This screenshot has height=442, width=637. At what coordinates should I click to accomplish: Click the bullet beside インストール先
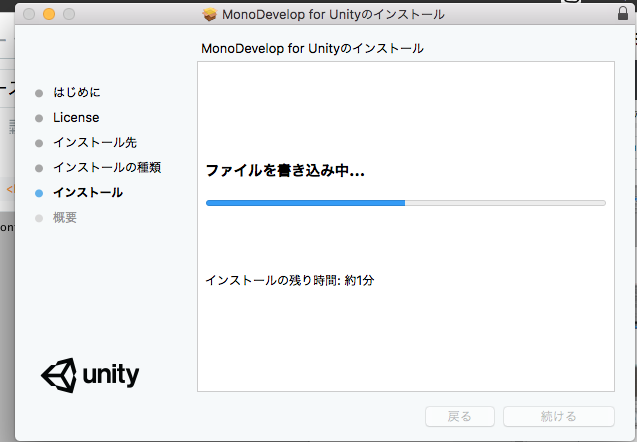(39, 143)
